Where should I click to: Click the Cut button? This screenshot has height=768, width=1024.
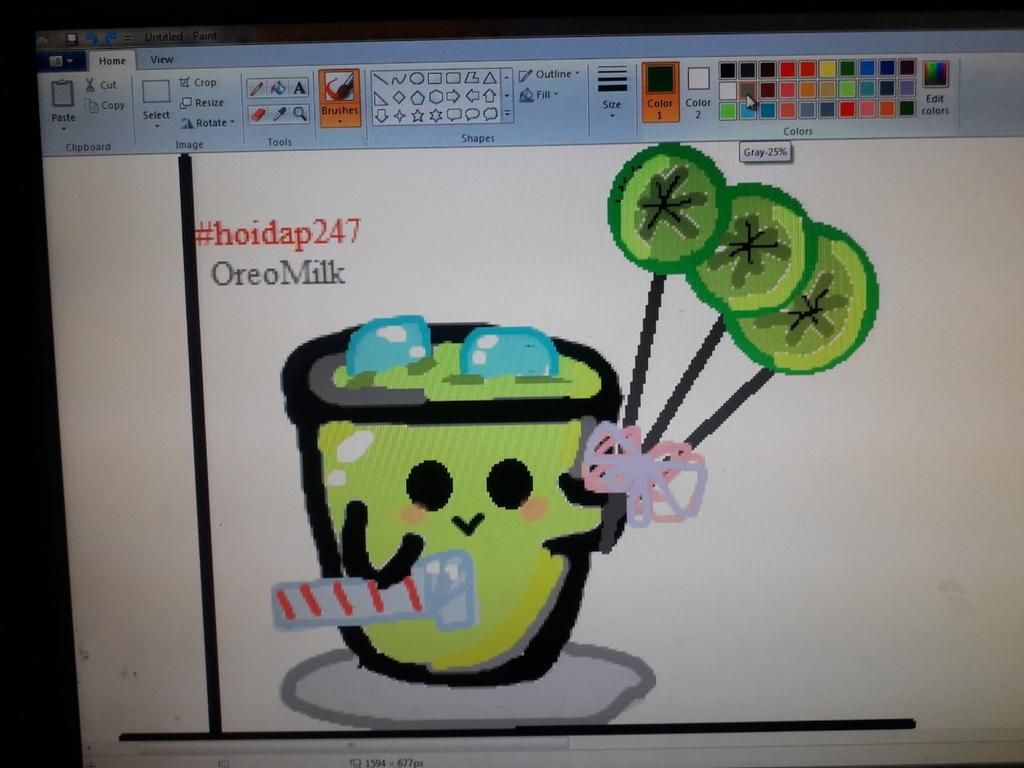(101, 85)
